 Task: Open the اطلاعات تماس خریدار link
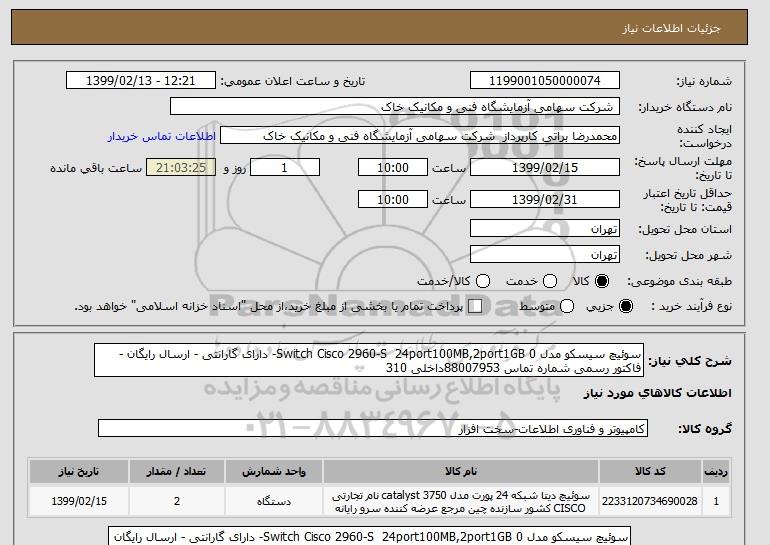pyautogui.click(x=162, y=136)
